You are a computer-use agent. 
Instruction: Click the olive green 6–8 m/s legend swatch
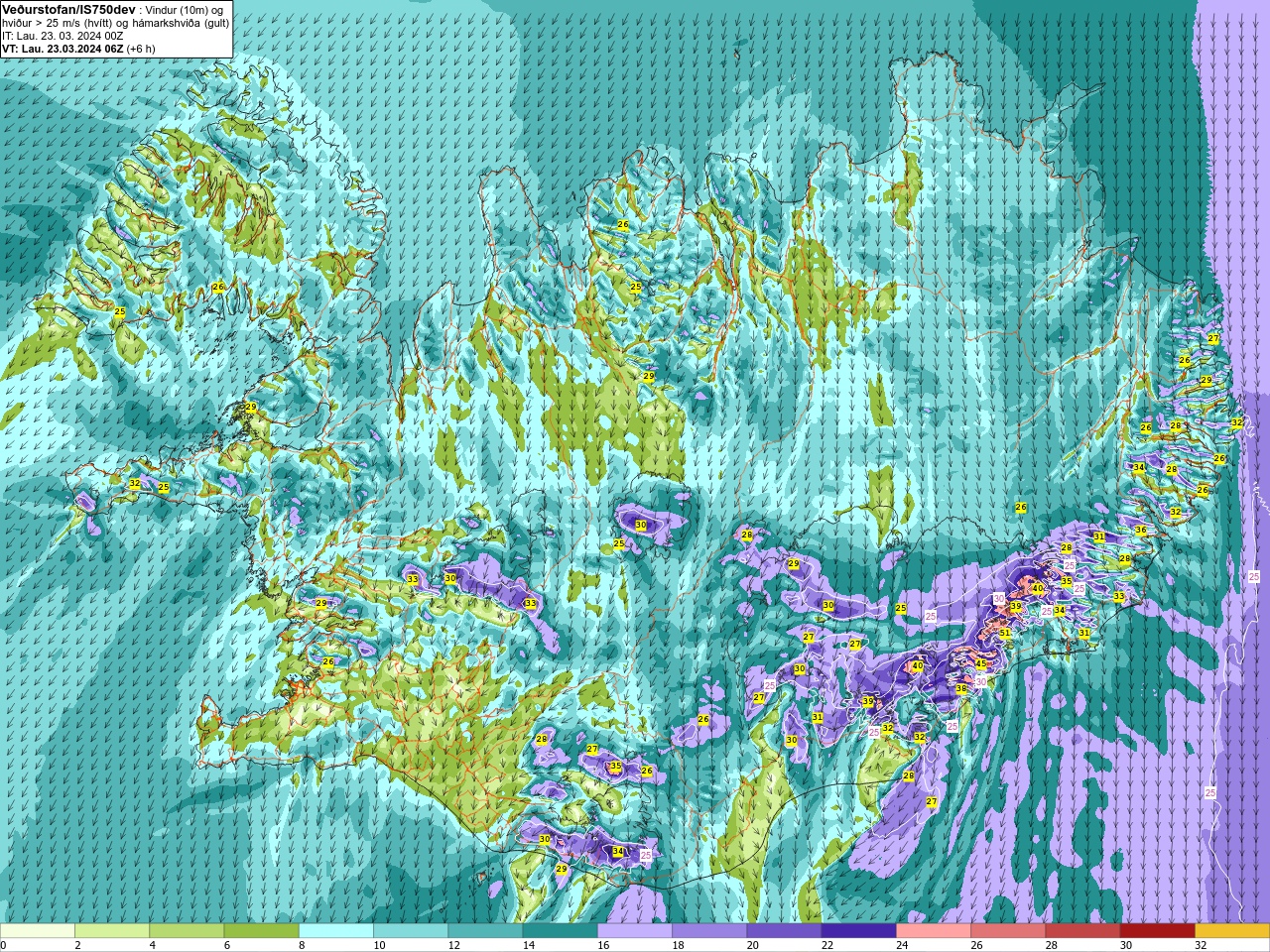coord(261,931)
